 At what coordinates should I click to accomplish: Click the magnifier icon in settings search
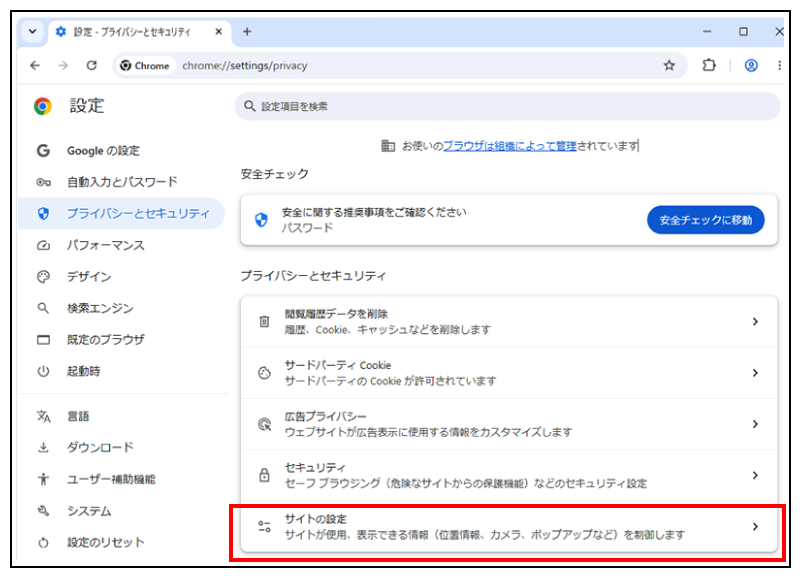coord(249,106)
